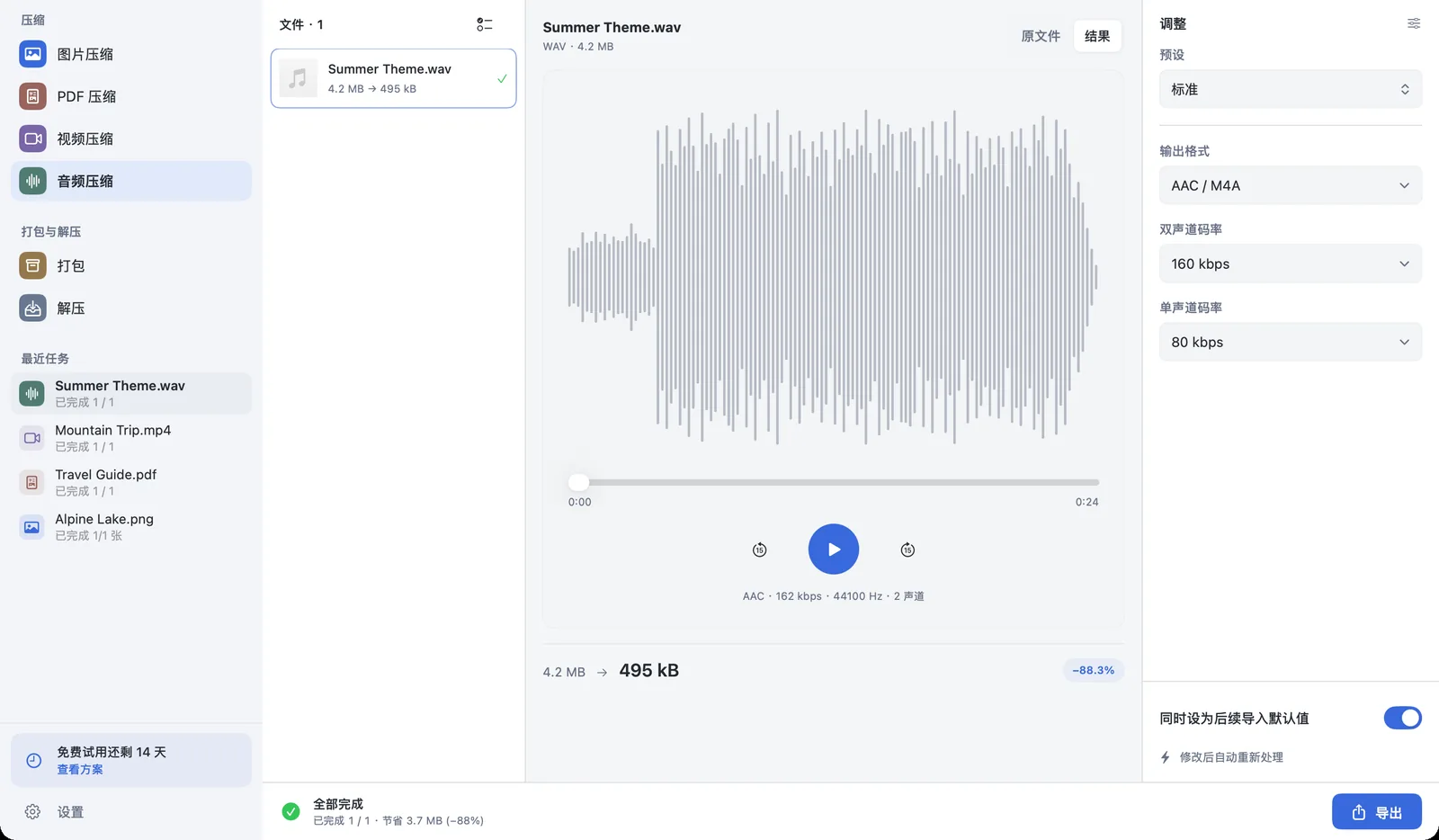Click the AAC · 162 kbps info text
Screen dimensions: 1439x840
833,596
